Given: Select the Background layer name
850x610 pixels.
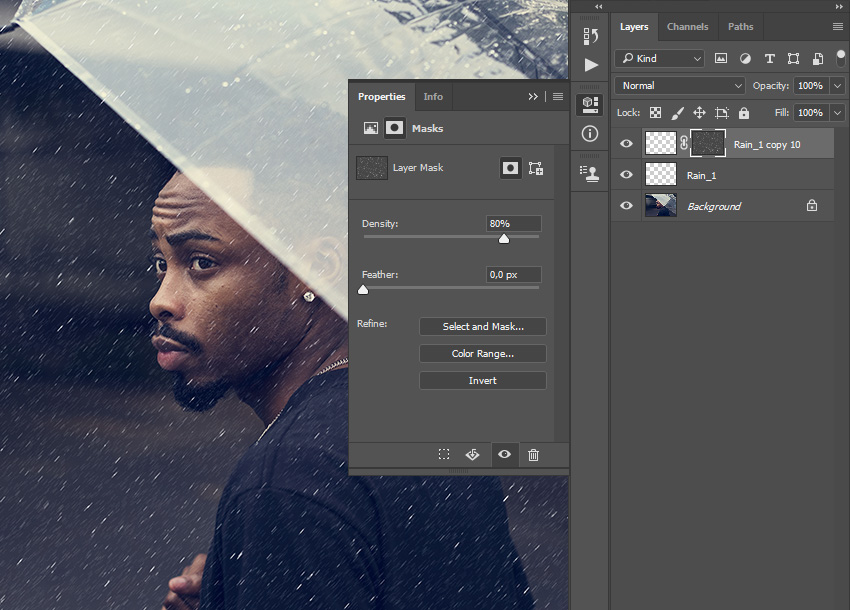Looking at the screenshot, I should 714,207.
